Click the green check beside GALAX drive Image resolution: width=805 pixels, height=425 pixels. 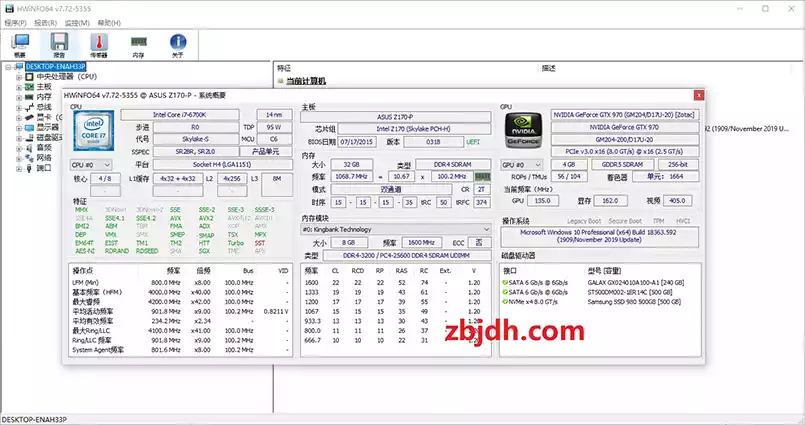tap(505, 283)
